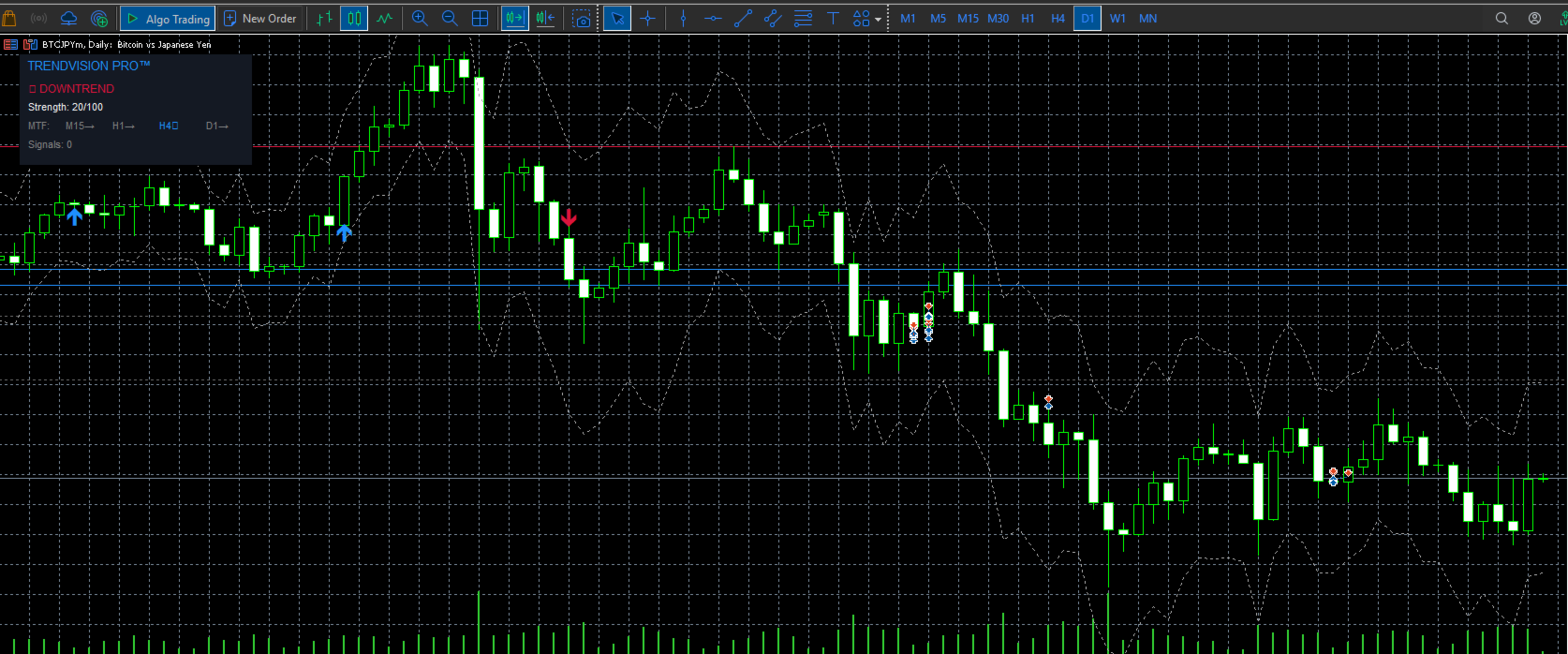Image resolution: width=1568 pixels, height=654 pixels.
Task: Zoom out of the chart
Action: [450, 18]
